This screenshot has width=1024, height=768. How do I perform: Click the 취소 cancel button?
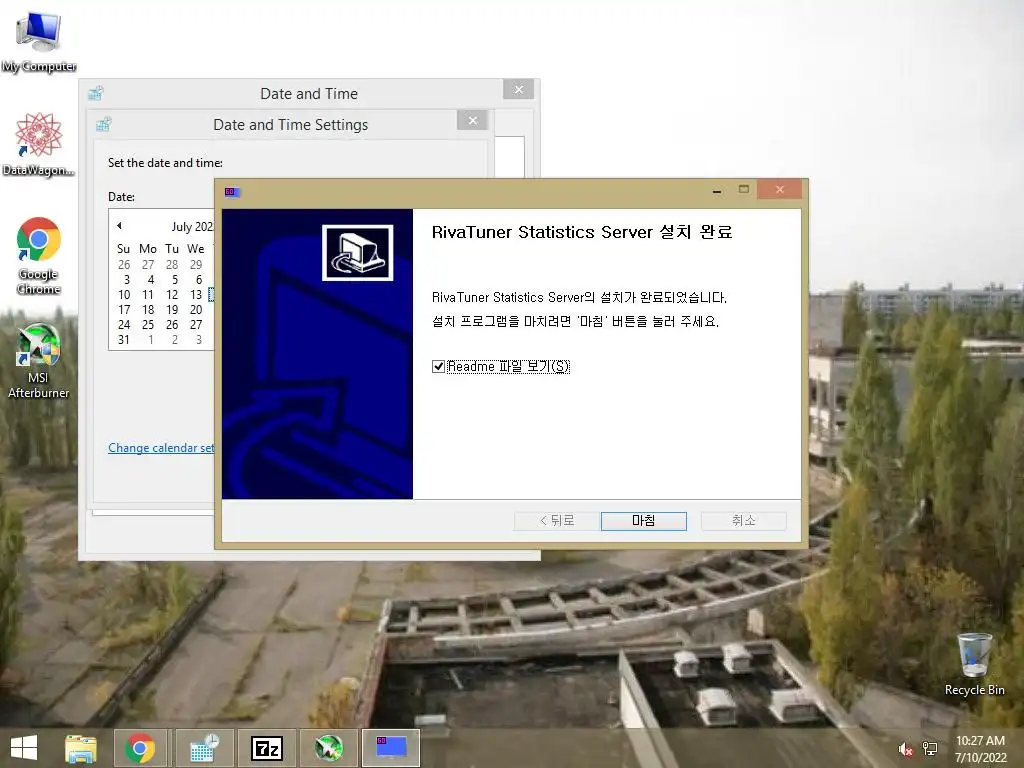pos(743,520)
